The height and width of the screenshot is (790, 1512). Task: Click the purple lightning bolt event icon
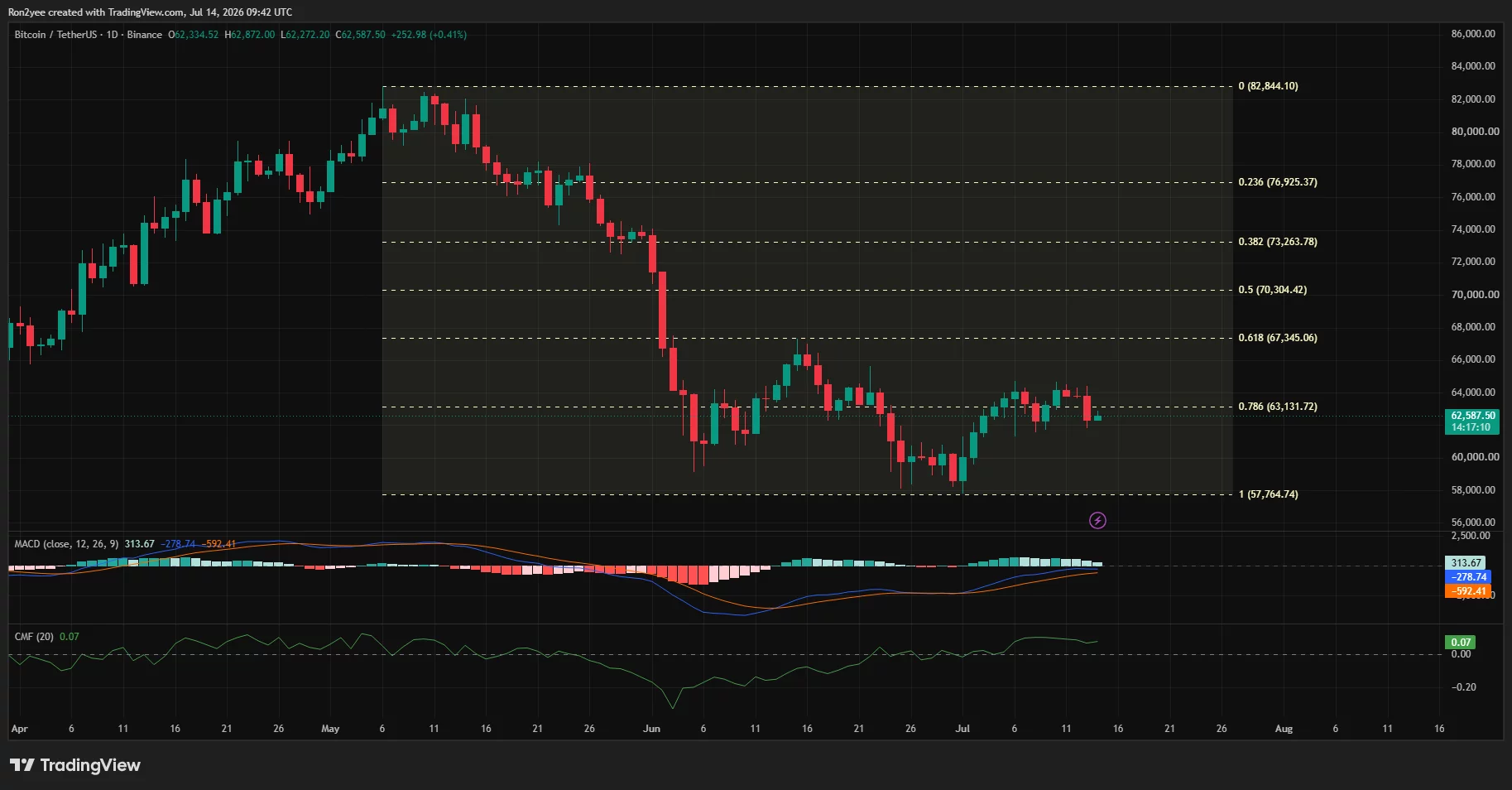[1097, 520]
